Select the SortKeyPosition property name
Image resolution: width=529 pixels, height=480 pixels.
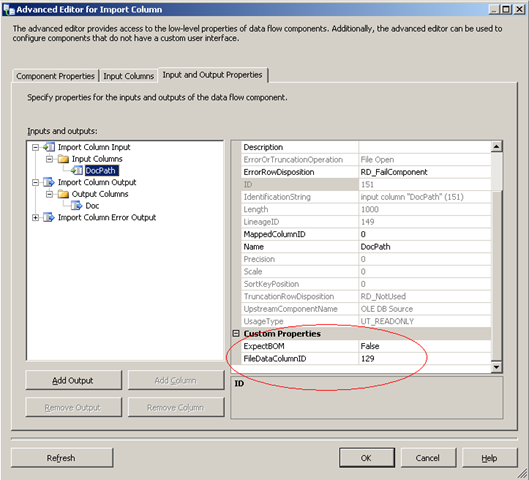272,284
